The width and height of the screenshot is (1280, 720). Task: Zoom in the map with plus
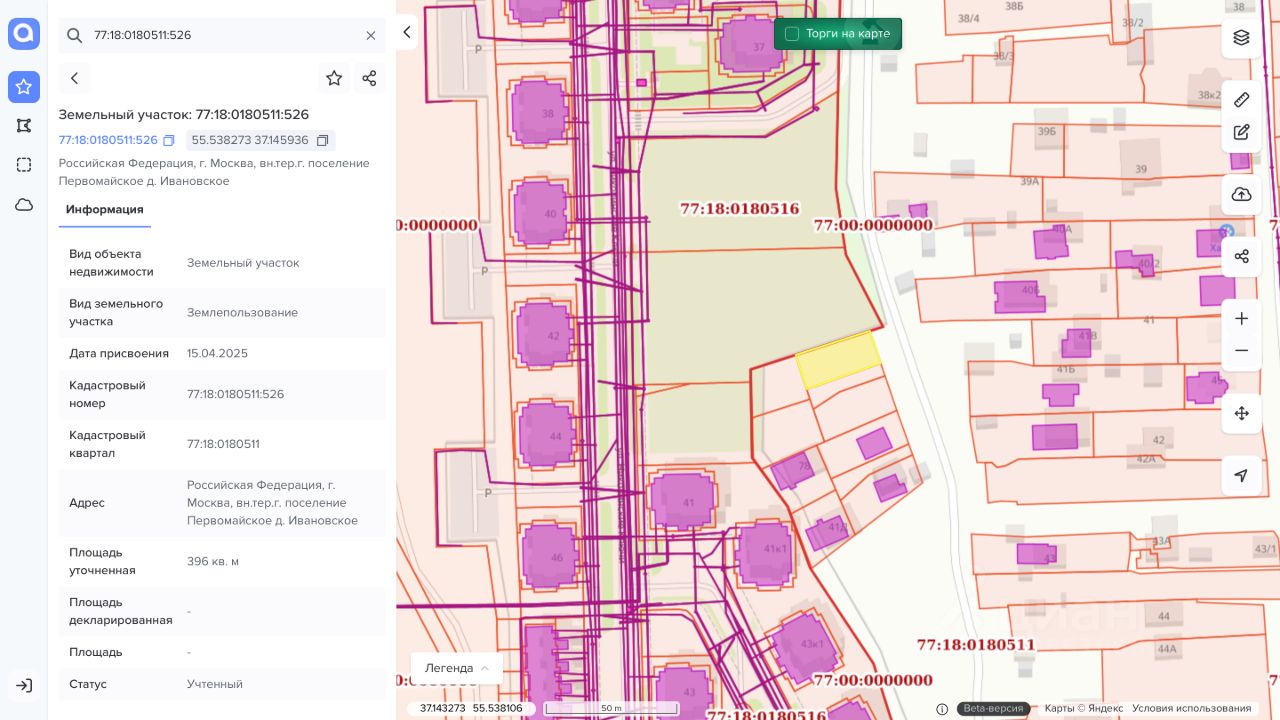[1241, 319]
